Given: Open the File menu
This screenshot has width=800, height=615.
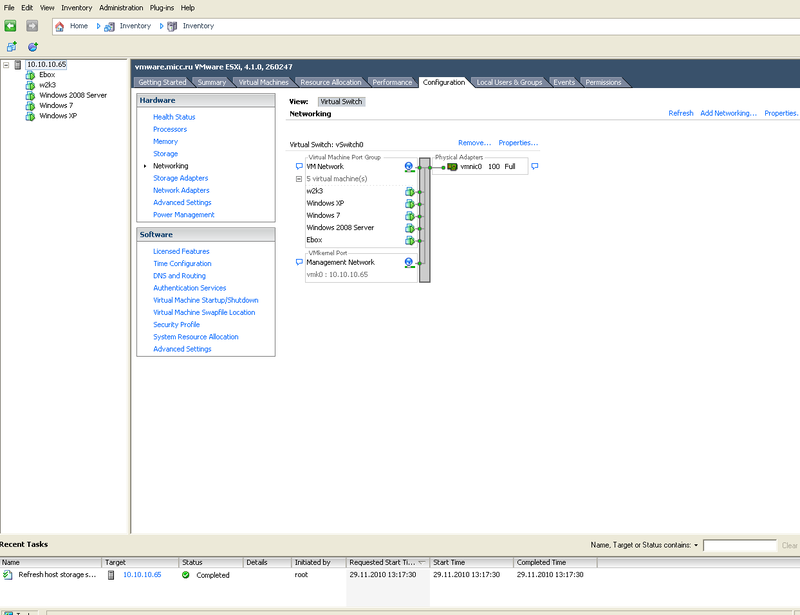Looking at the screenshot, I should pos(9,8).
